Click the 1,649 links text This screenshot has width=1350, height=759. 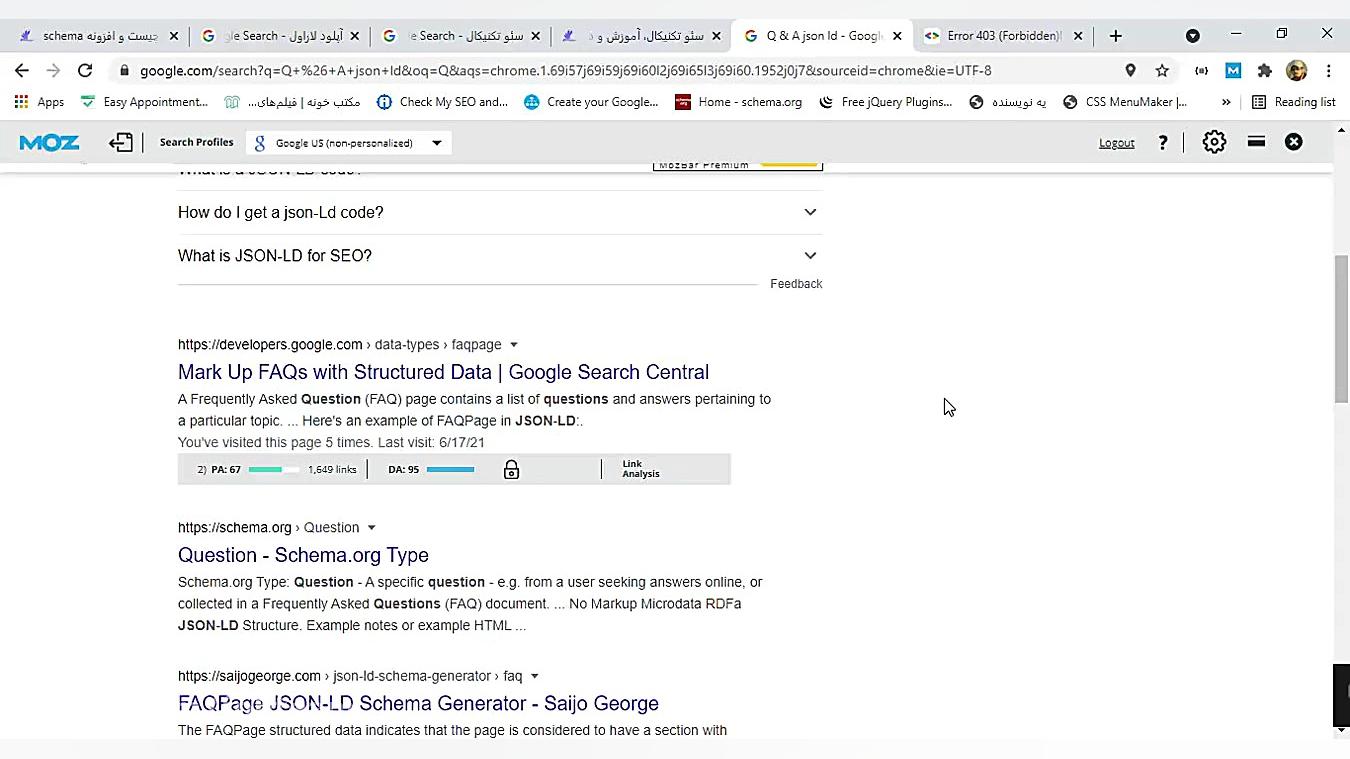pyautogui.click(x=332, y=469)
